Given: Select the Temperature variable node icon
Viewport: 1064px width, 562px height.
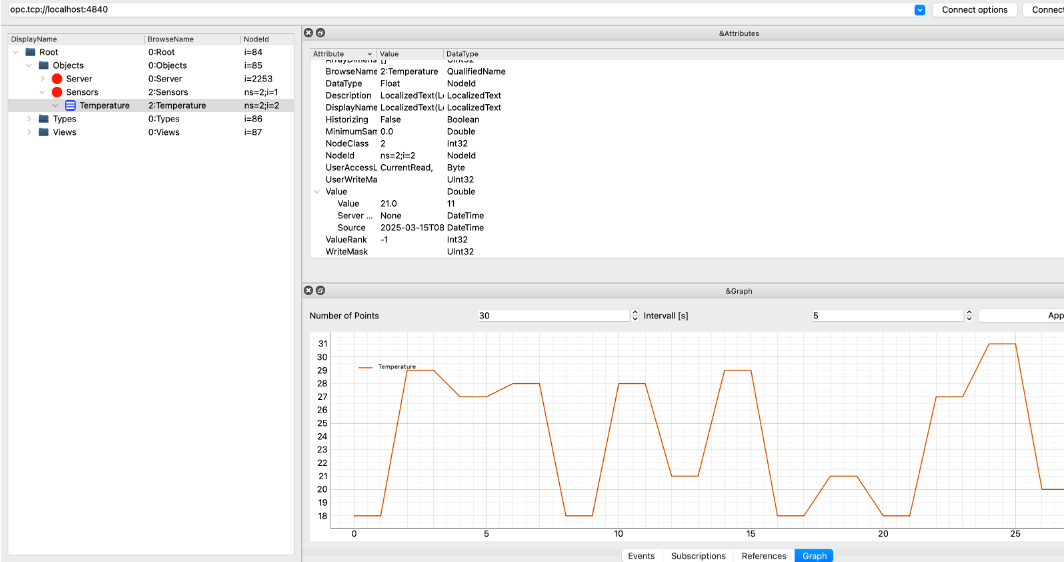Looking at the screenshot, I should (70, 105).
